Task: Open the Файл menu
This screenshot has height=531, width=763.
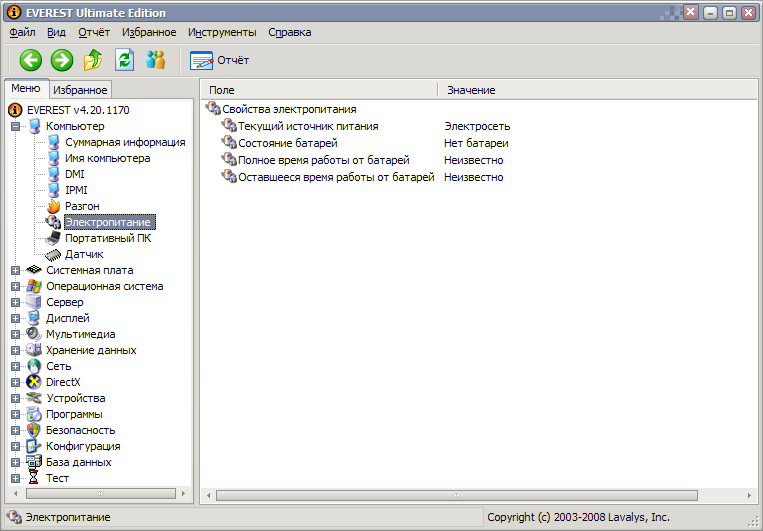Action: click(x=22, y=32)
